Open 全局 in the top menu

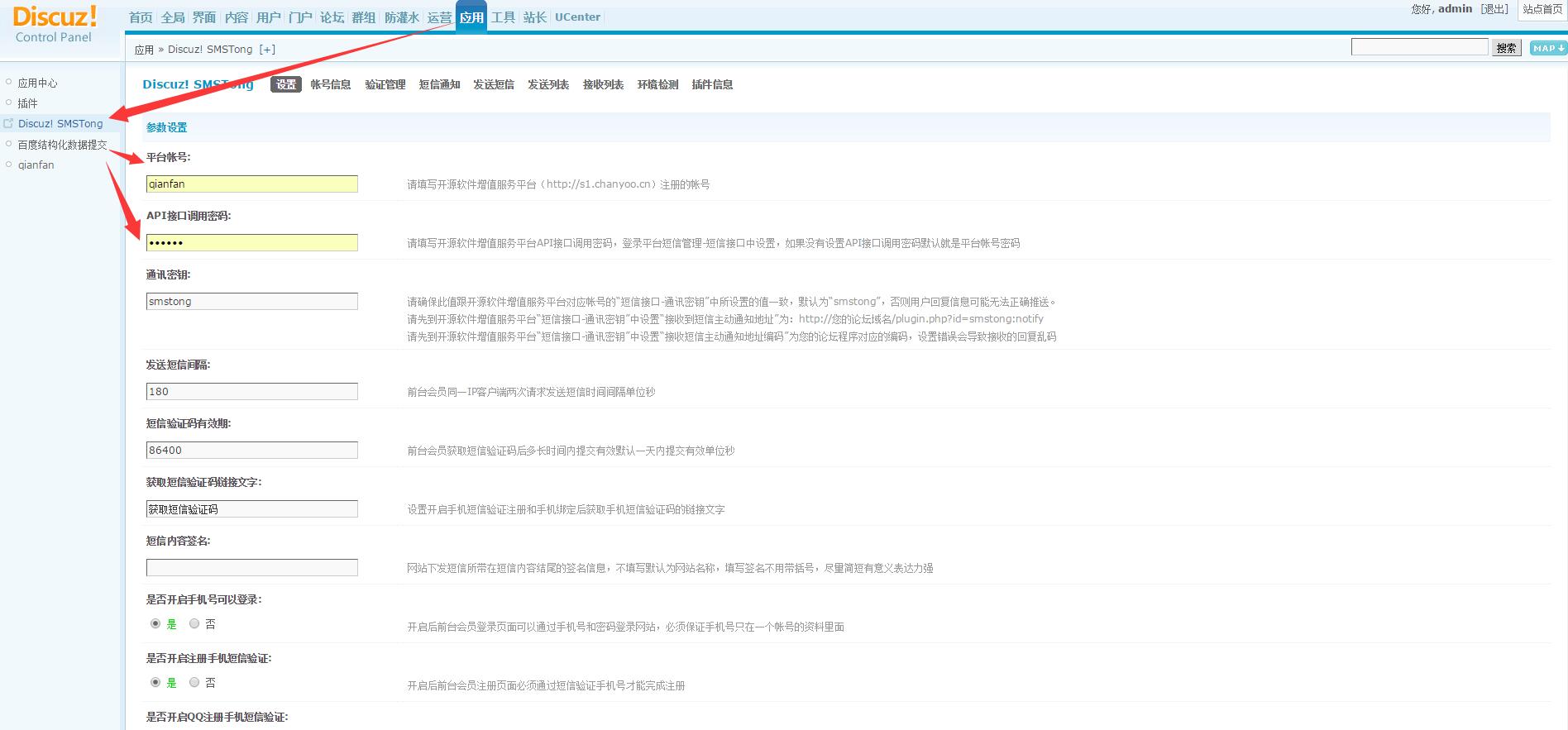[173, 17]
